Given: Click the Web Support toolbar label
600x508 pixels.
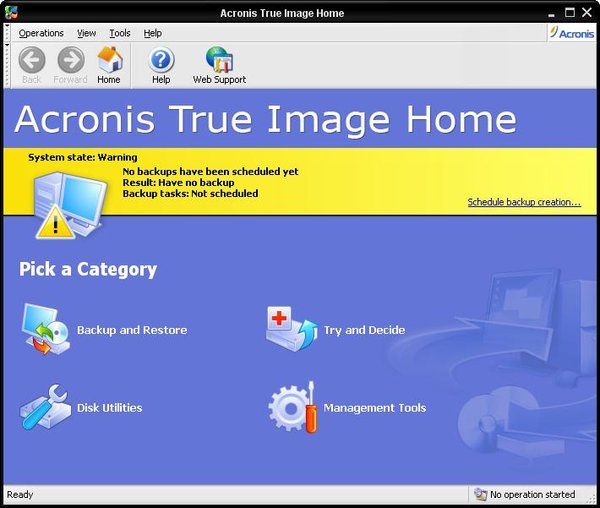Looking at the screenshot, I should (x=220, y=80).
